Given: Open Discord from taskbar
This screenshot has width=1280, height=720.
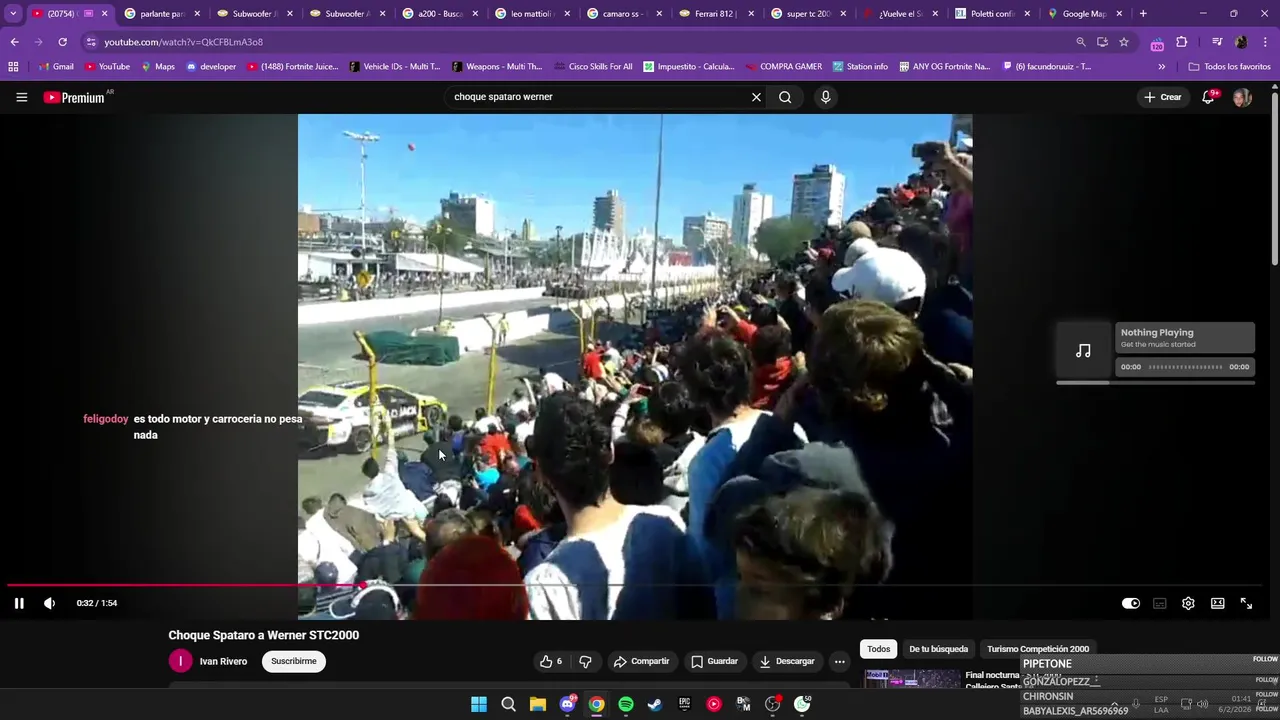Looking at the screenshot, I should [567, 704].
